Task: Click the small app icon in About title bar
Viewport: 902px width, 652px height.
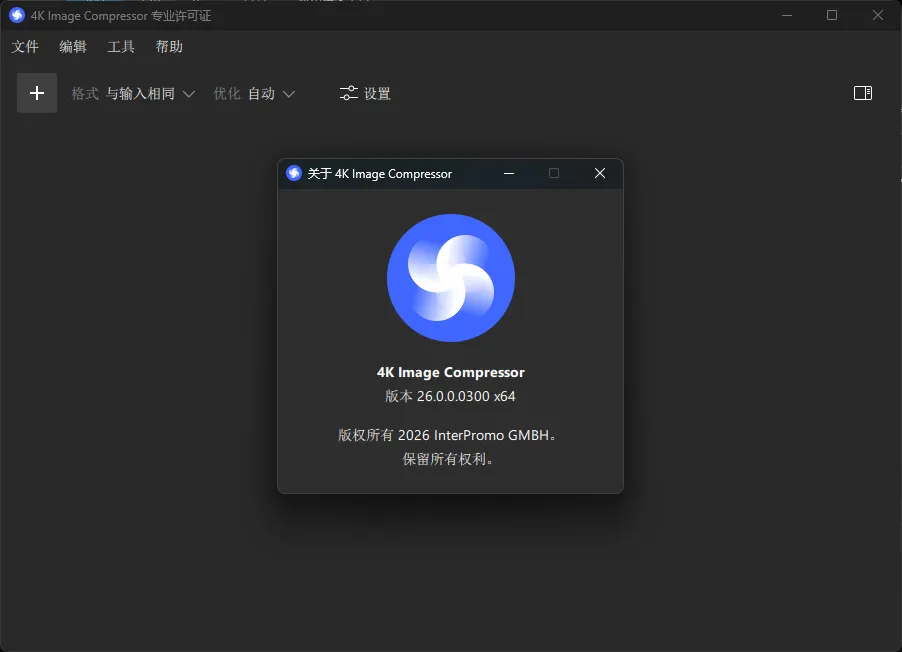Action: pyautogui.click(x=294, y=173)
